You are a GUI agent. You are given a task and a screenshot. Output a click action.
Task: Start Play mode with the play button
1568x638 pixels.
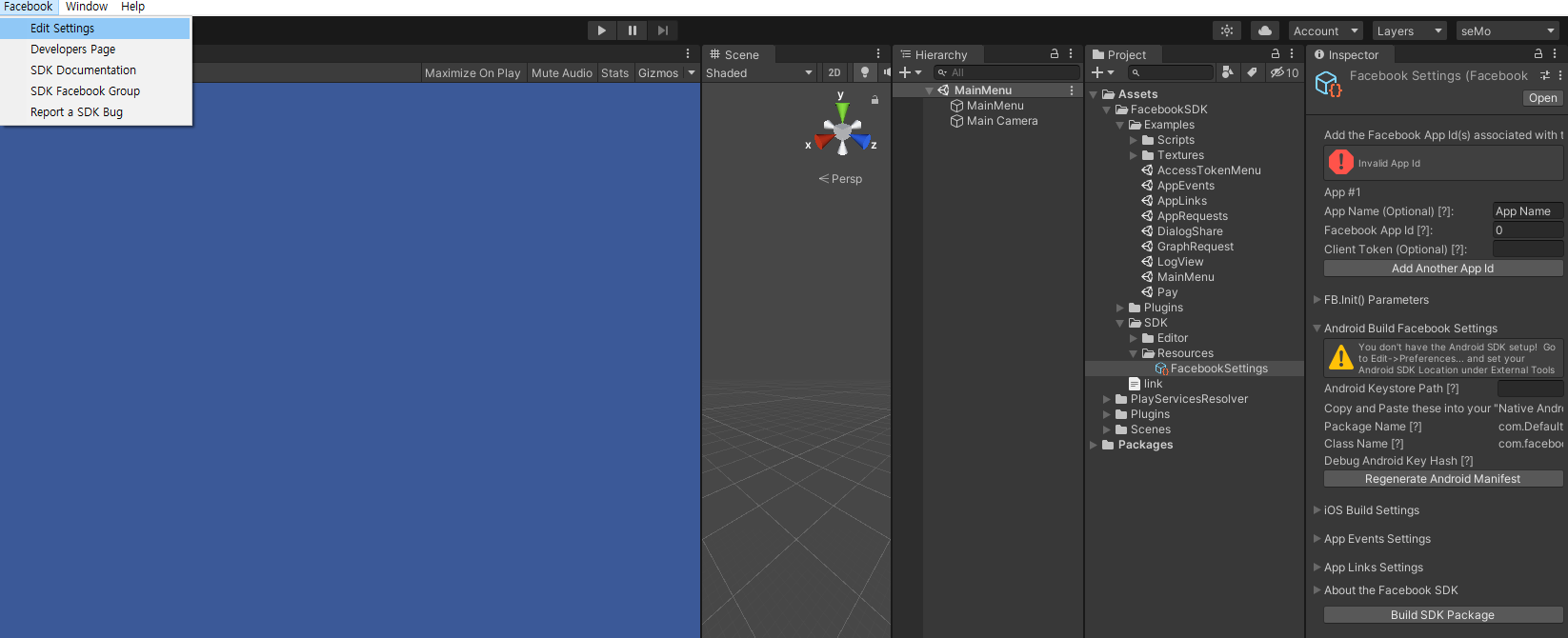coord(601,30)
